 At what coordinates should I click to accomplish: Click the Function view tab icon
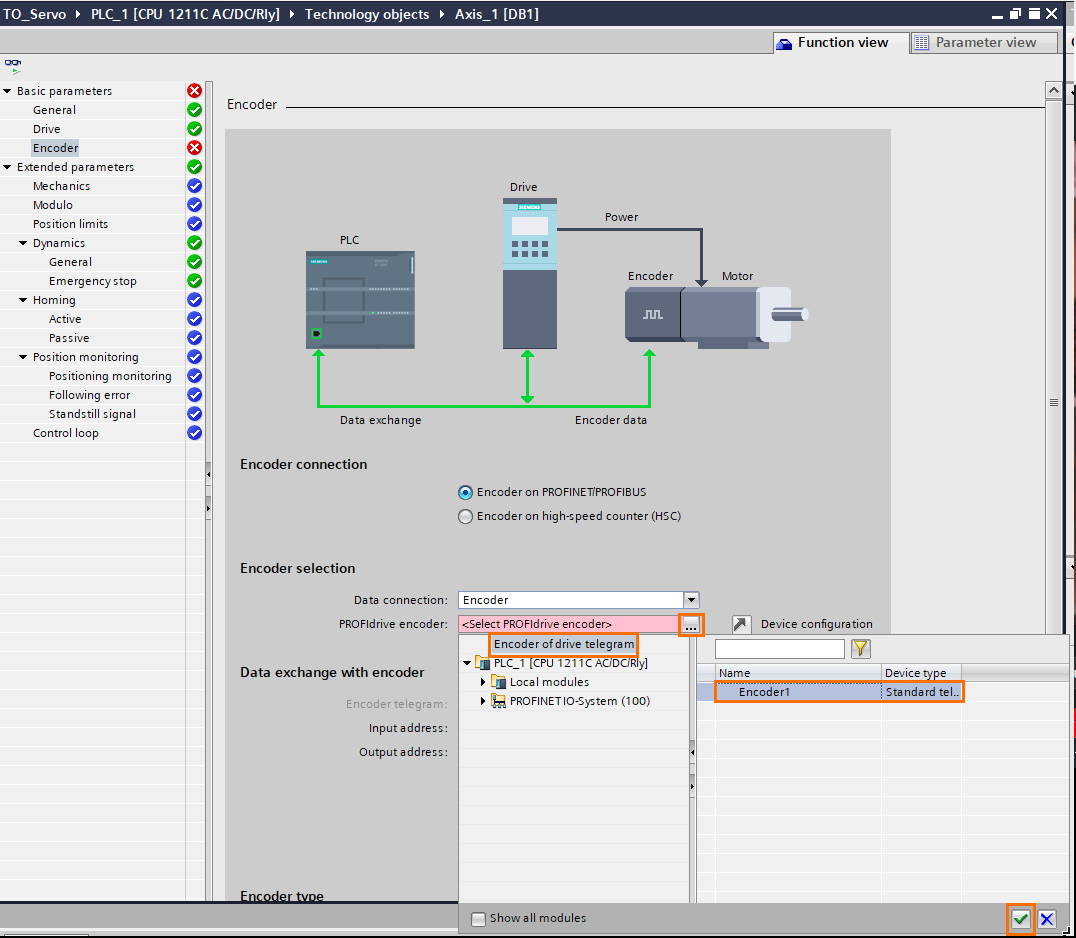[784, 43]
